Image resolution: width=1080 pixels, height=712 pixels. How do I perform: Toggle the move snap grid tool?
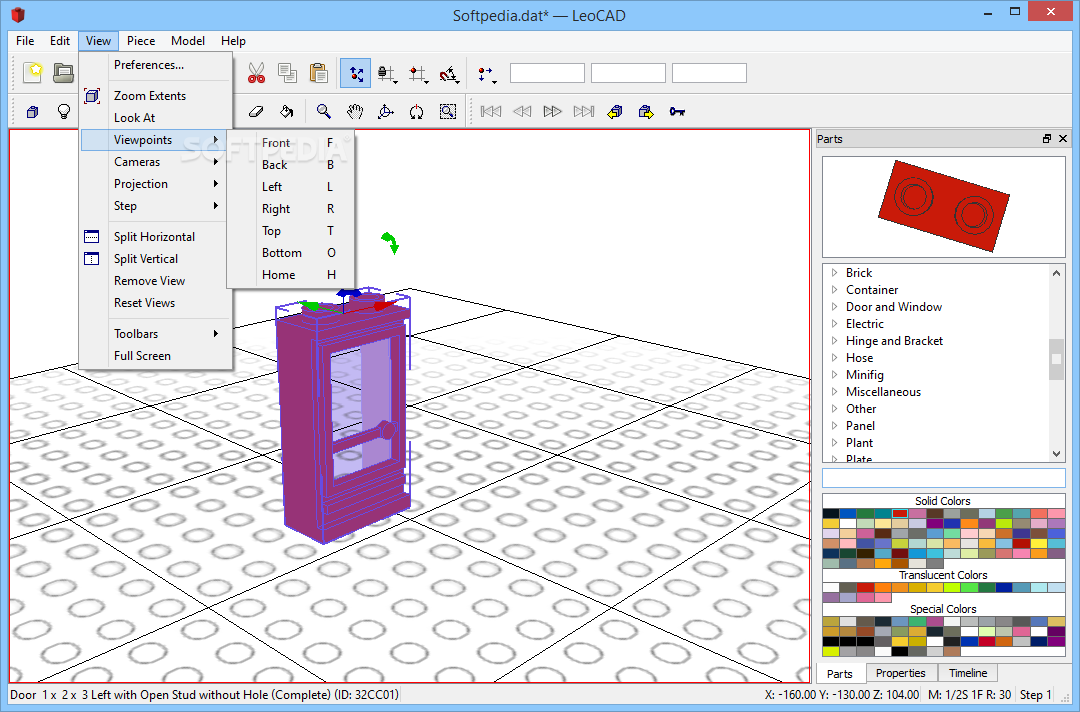pos(415,73)
